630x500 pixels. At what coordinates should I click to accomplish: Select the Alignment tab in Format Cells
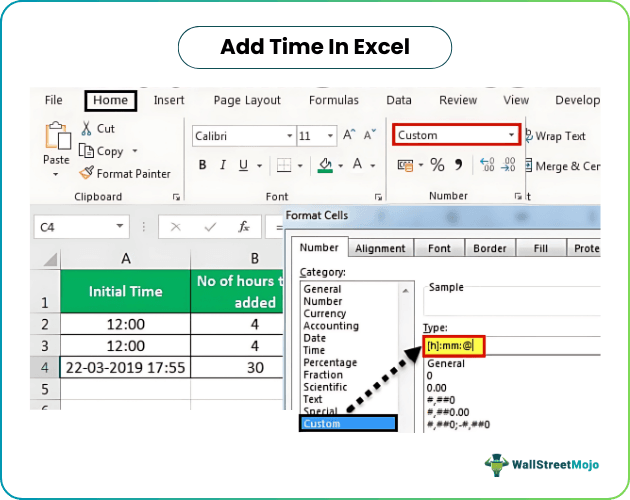(380, 248)
